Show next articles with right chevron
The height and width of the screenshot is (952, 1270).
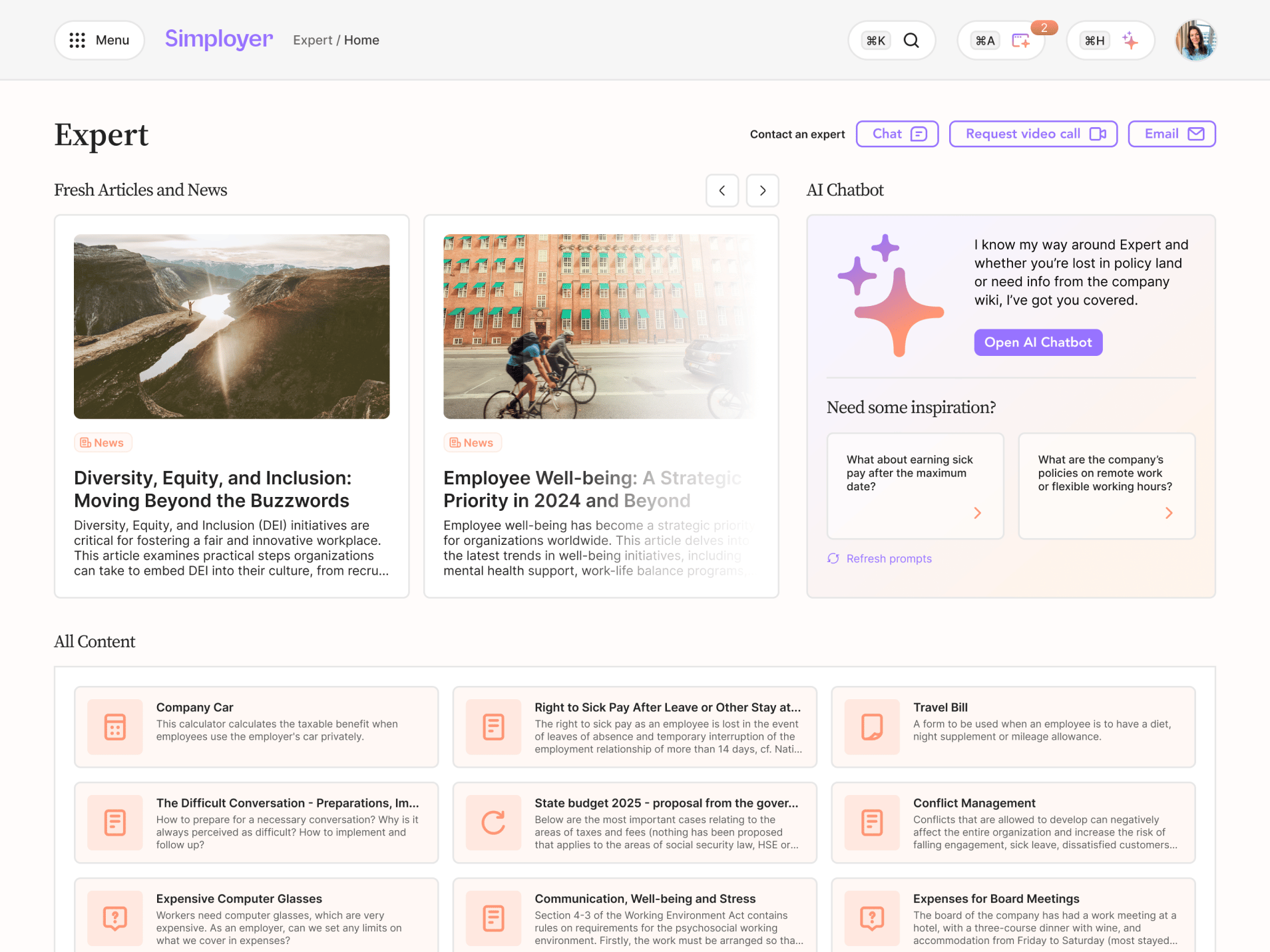tap(763, 191)
